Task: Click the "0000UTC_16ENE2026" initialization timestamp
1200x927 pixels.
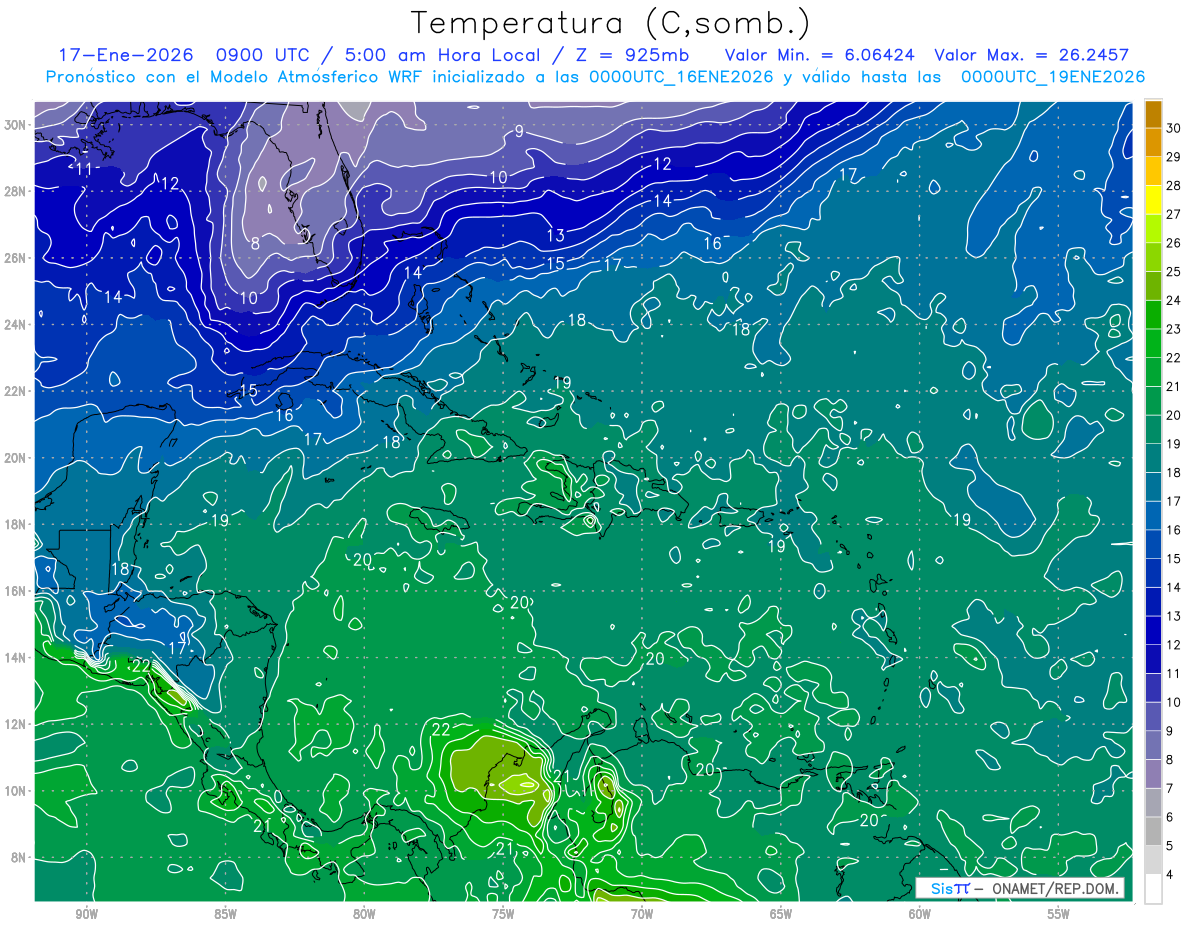Action: click(x=681, y=77)
